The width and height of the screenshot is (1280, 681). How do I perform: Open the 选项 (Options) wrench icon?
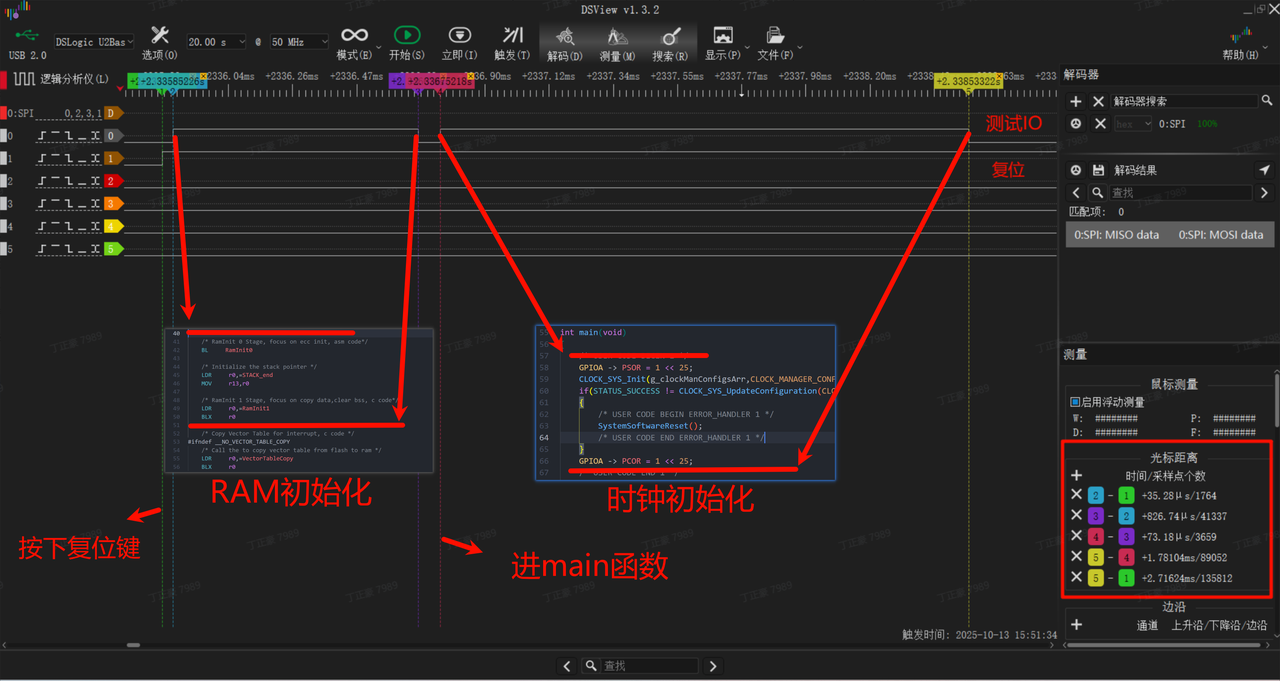coord(159,36)
